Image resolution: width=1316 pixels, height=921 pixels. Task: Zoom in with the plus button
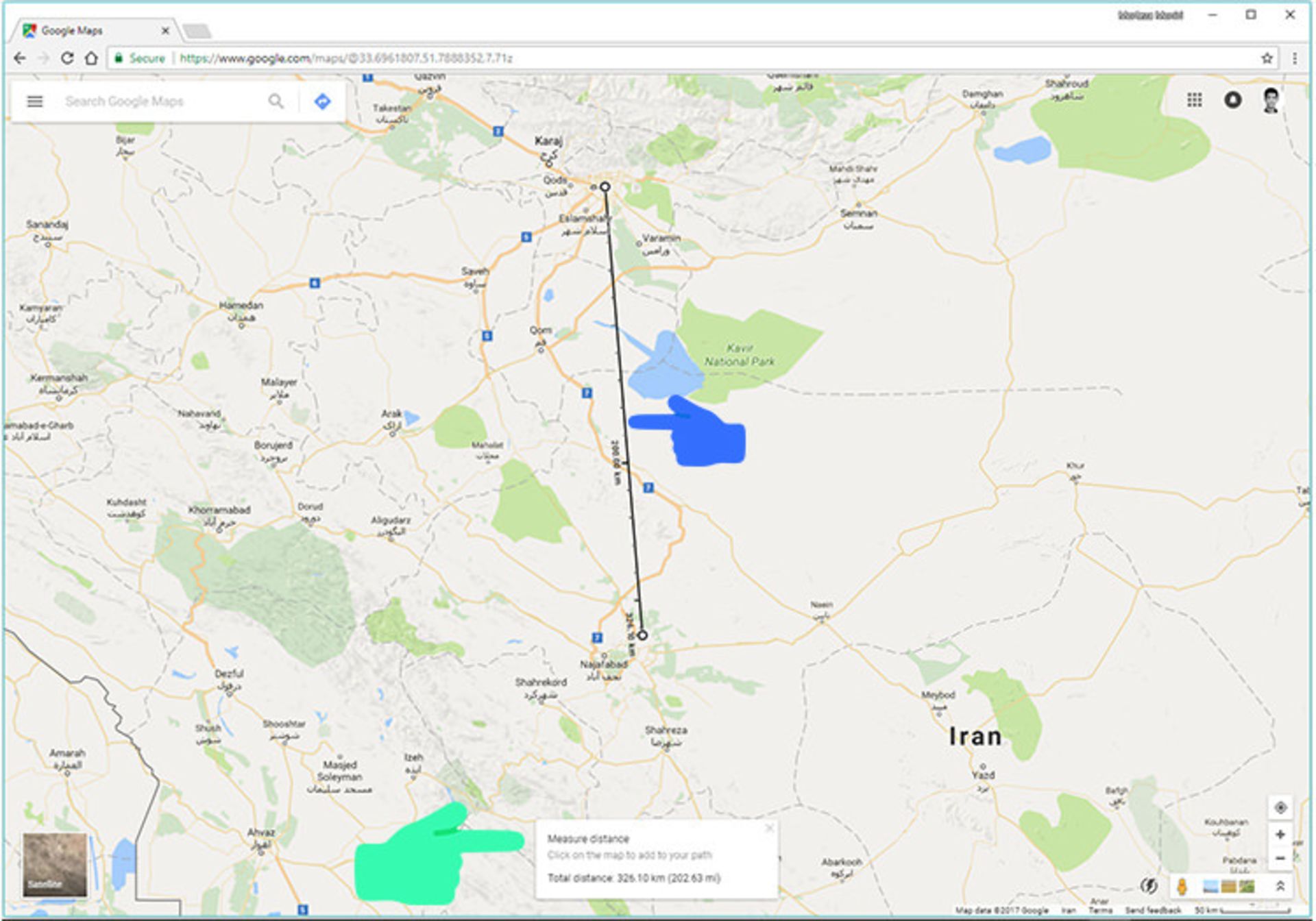coord(1280,835)
